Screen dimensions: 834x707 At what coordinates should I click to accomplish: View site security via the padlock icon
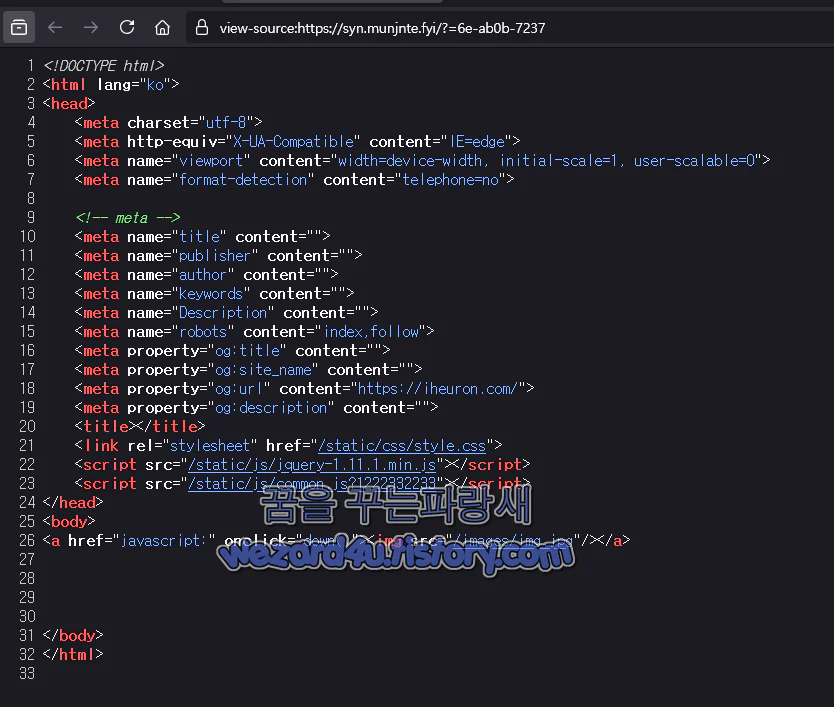(202, 27)
